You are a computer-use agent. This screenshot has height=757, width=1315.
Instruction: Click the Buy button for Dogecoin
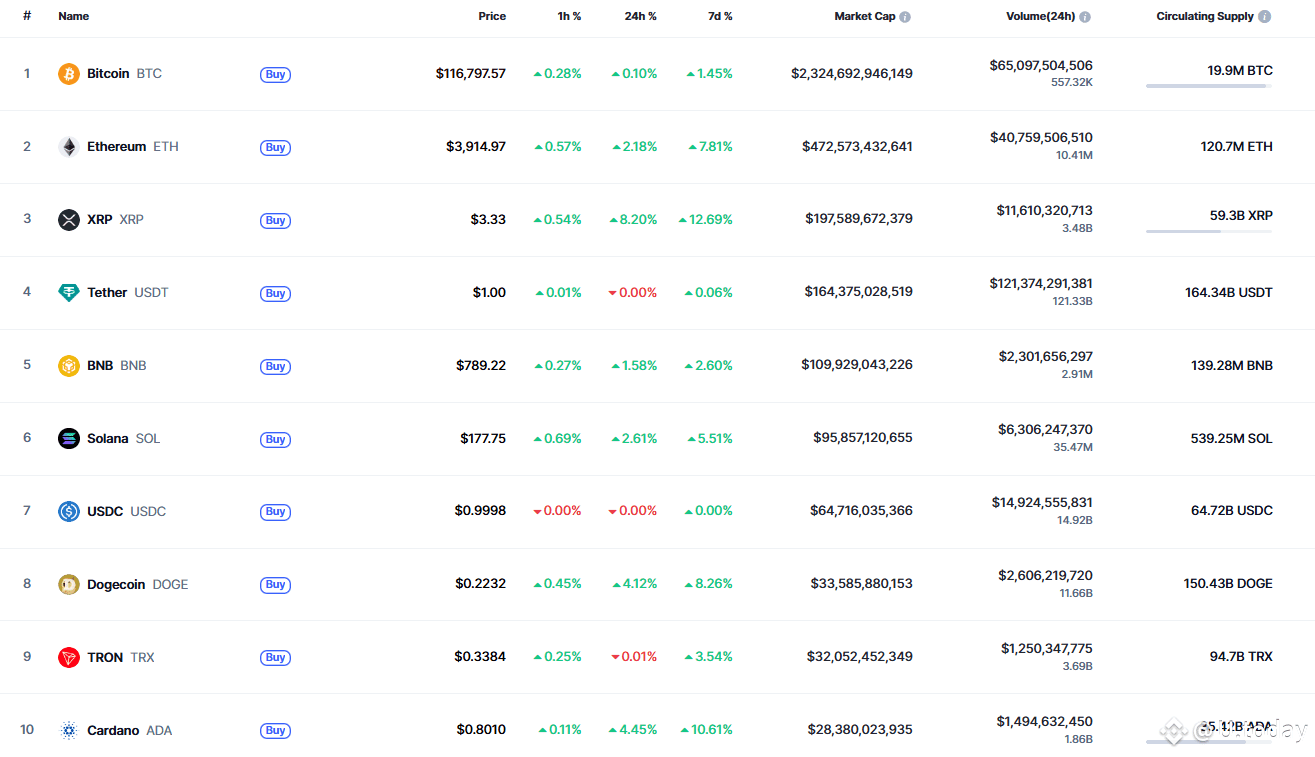point(276,584)
